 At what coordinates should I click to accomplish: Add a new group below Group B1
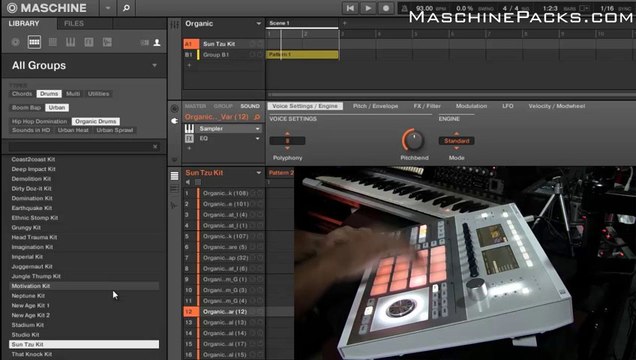[189, 65]
